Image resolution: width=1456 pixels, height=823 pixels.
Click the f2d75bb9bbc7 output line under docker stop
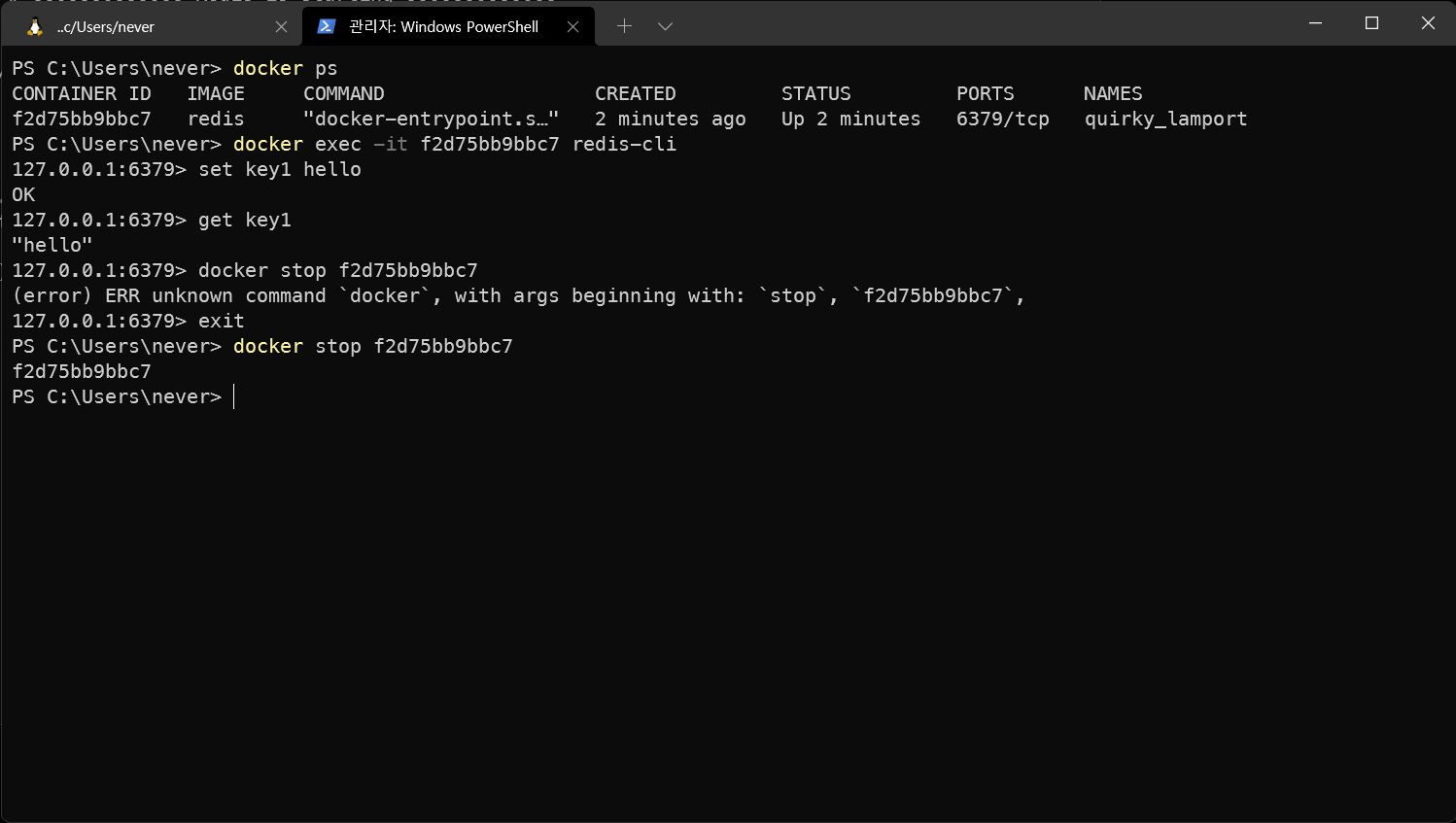[82, 371]
